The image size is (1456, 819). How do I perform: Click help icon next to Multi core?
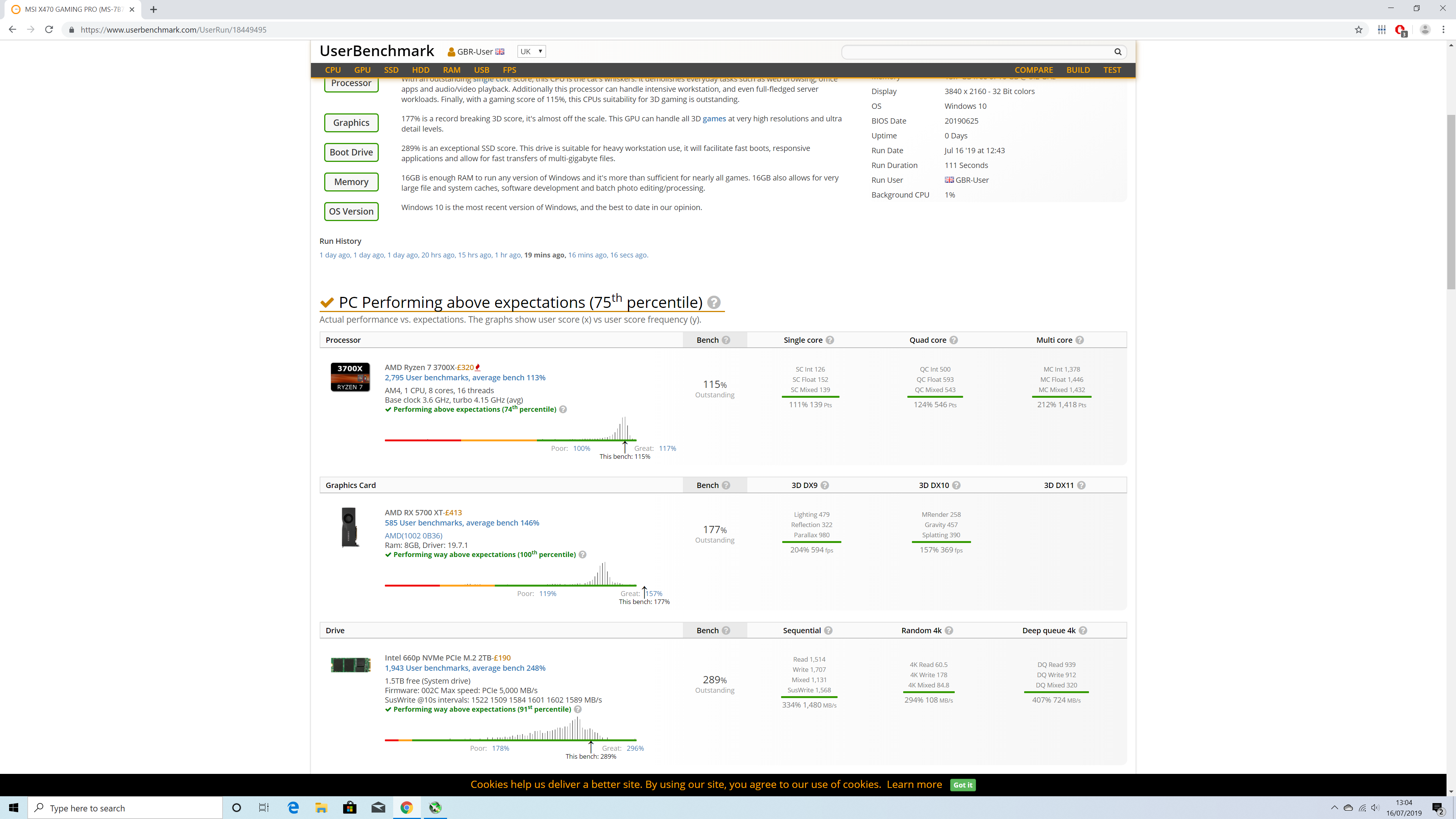pos(1079,340)
